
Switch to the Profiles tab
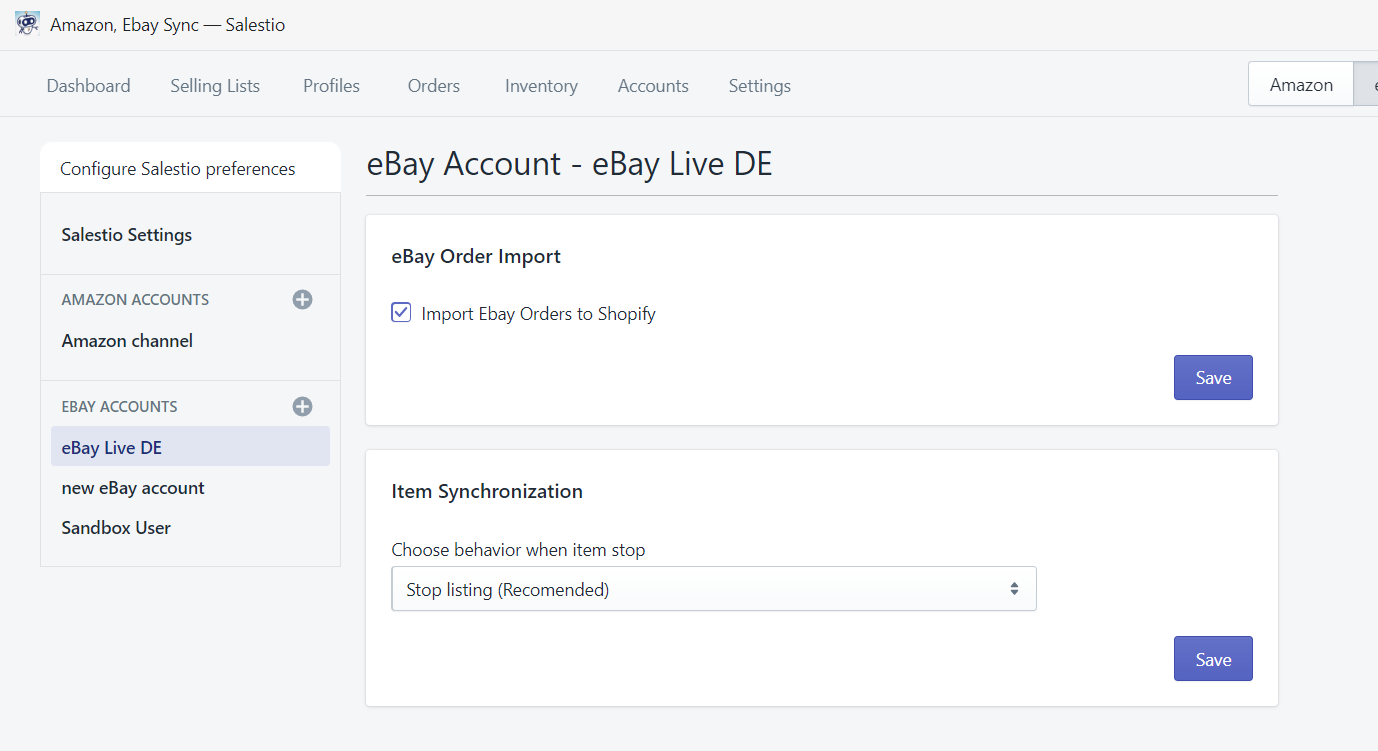(x=331, y=86)
